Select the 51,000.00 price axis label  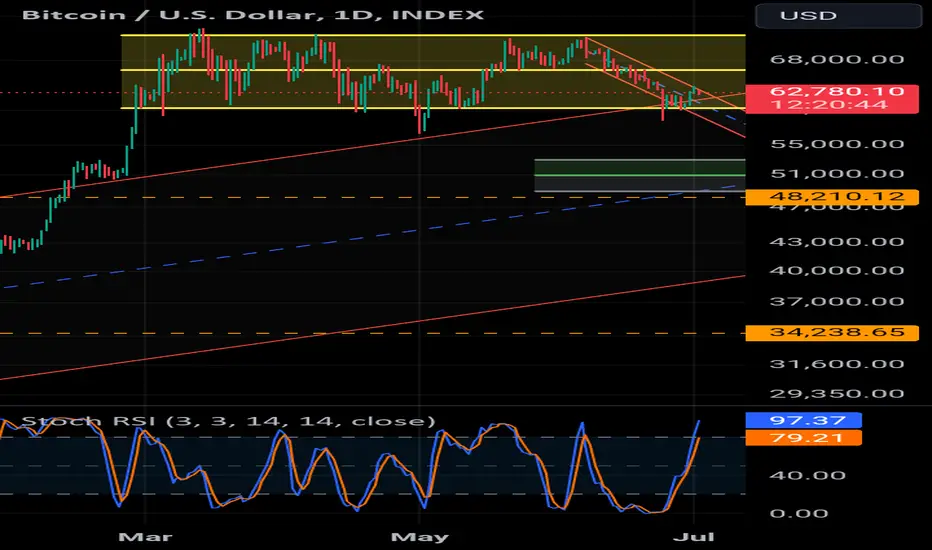coord(837,174)
